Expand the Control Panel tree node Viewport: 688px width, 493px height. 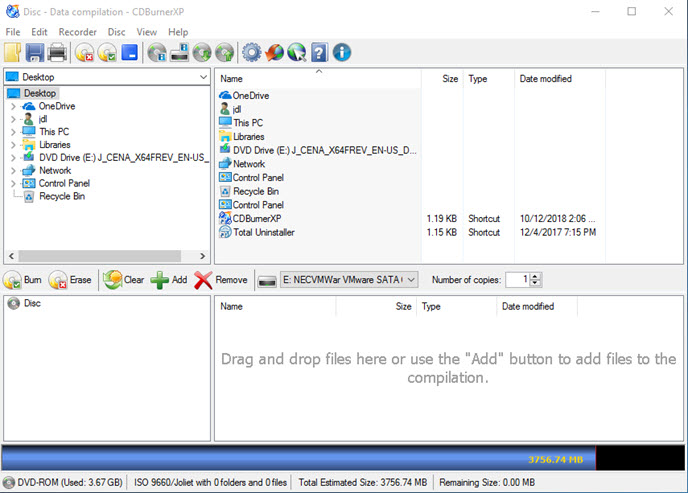point(13,183)
